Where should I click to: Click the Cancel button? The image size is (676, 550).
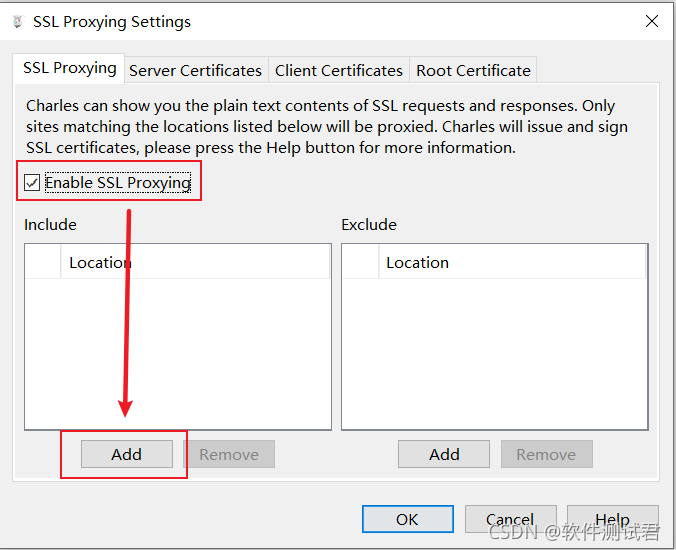pos(510,519)
